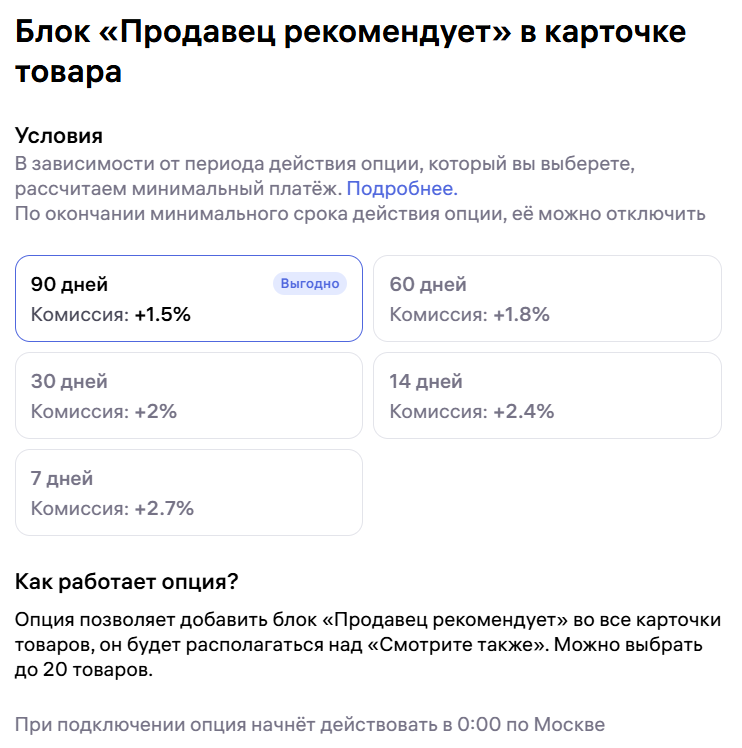
Task: Click the Условия section heading
Action: click(x=59, y=136)
